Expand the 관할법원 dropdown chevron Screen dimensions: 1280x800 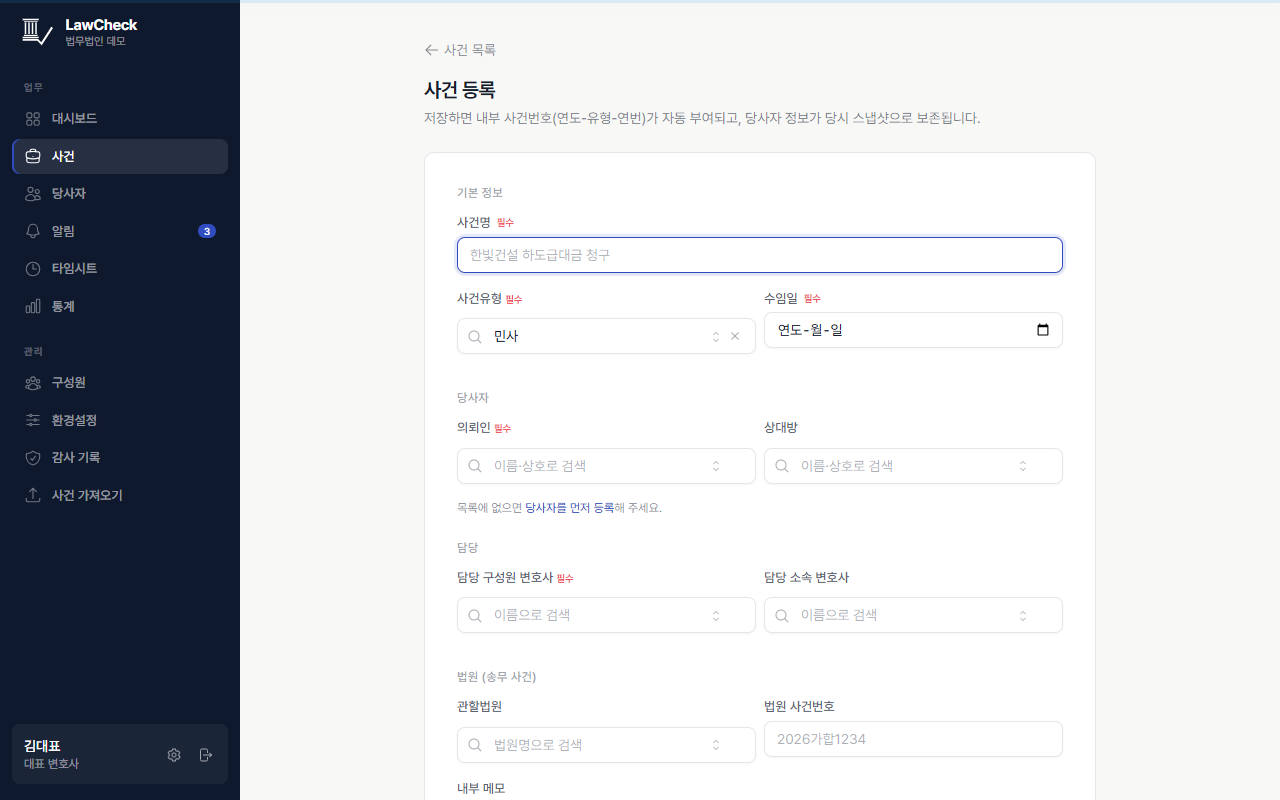716,745
